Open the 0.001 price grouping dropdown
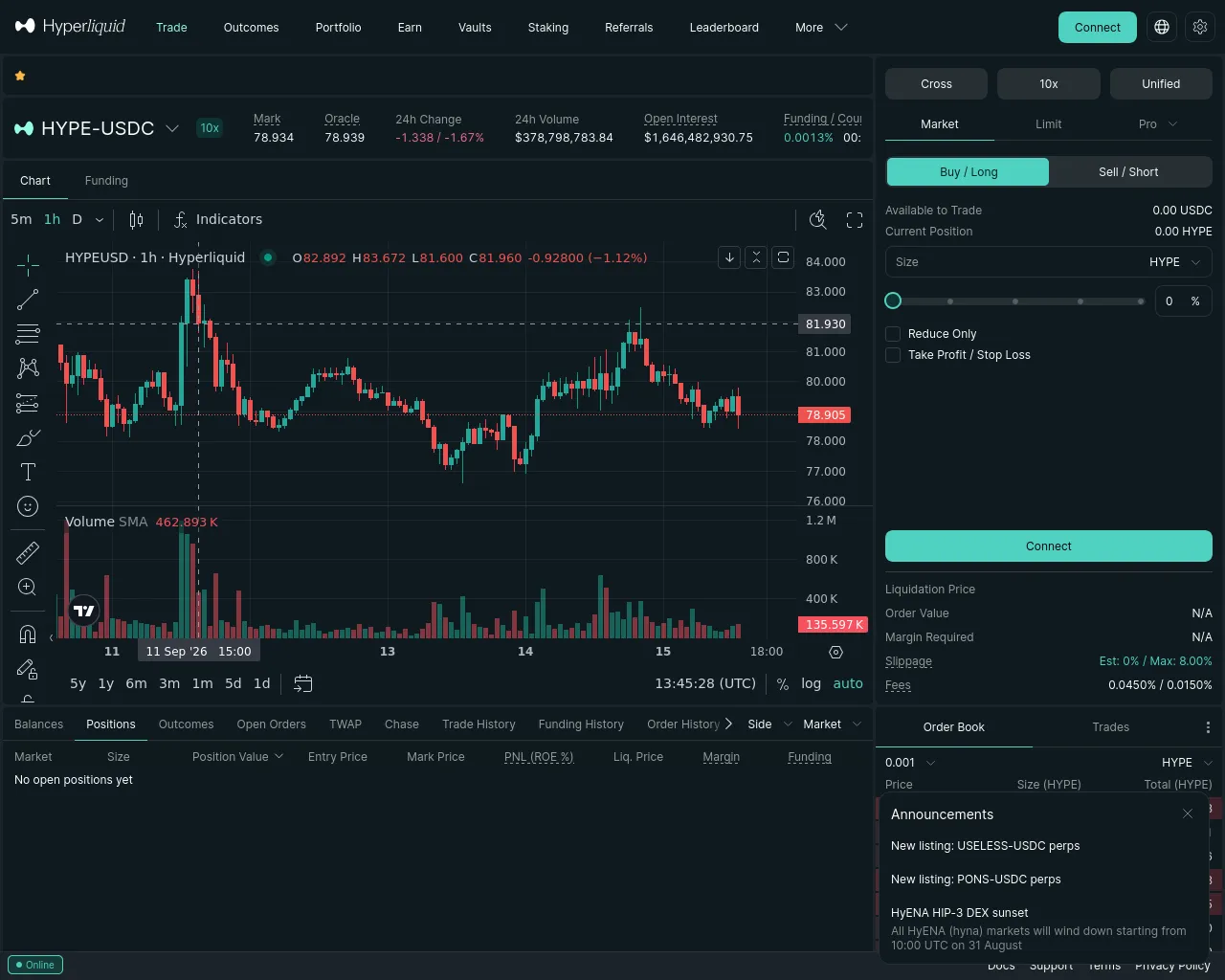The width and height of the screenshot is (1225, 980). tap(910, 763)
